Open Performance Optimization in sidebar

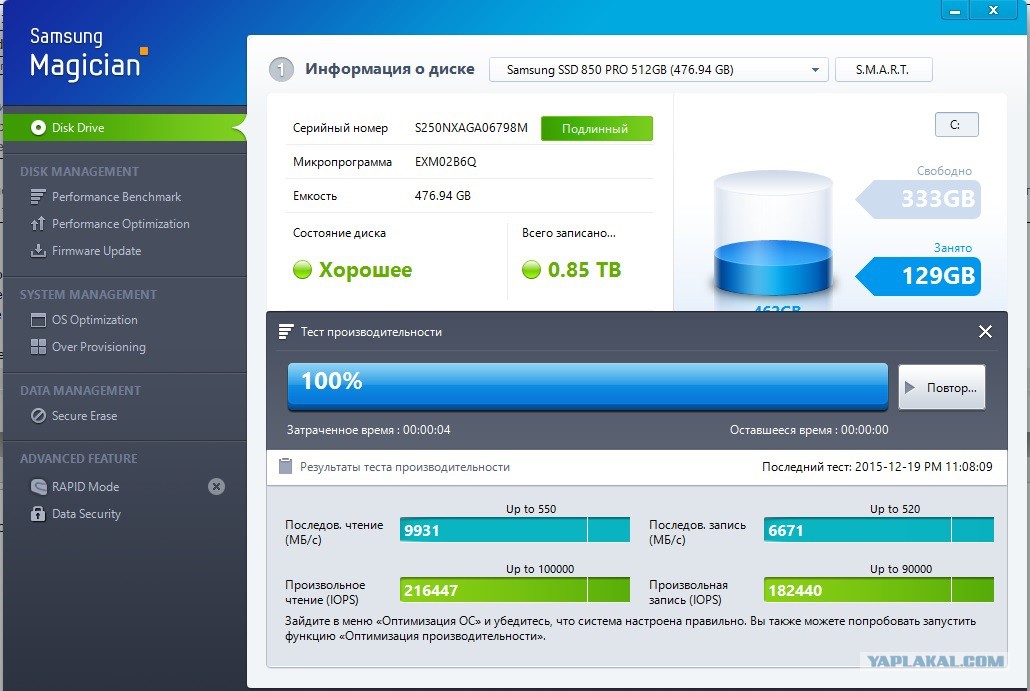[x=120, y=223]
